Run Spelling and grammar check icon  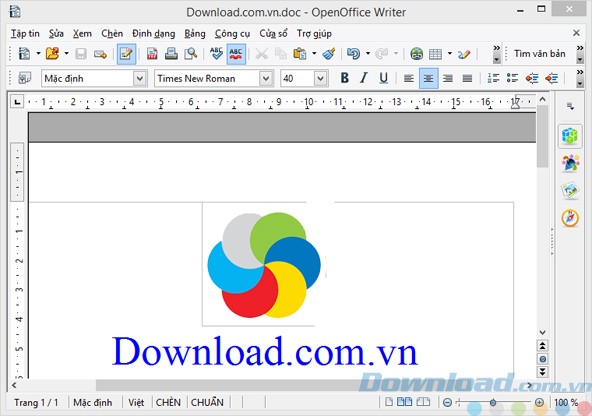(216, 54)
